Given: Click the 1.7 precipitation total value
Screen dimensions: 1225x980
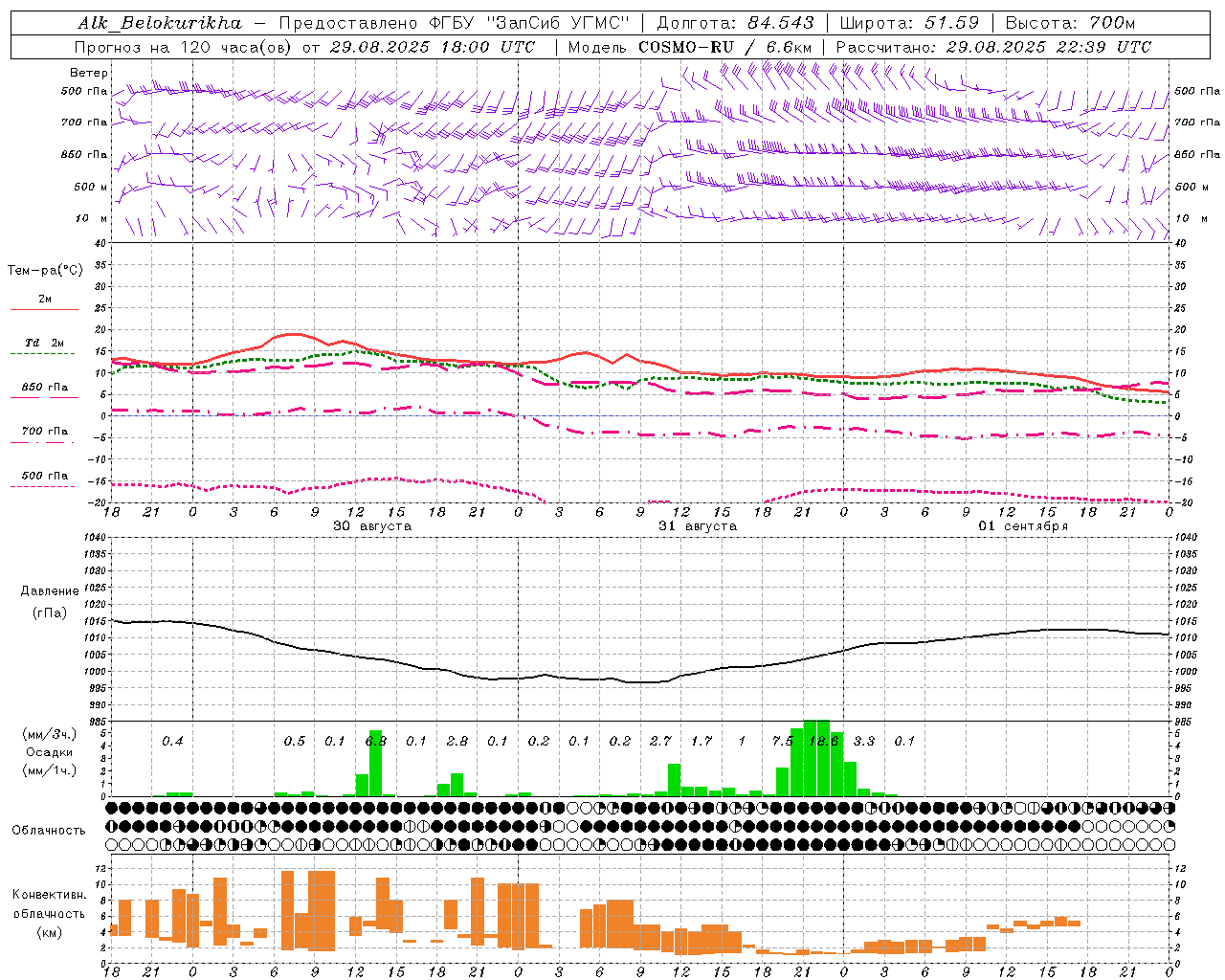Looking at the screenshot, I should click(x=702, y=742).
